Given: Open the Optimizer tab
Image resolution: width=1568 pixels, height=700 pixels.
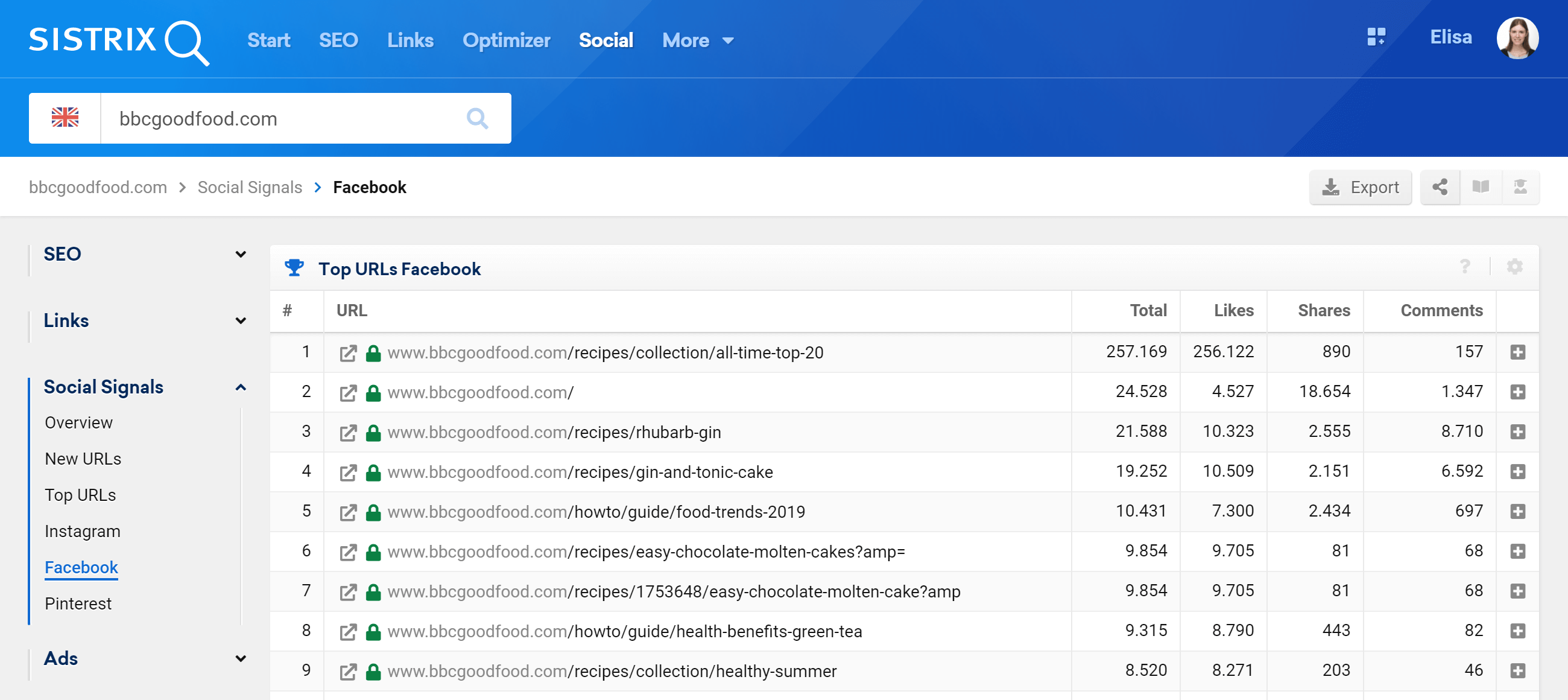Looking at the screenshot, I should coord(506,40).
